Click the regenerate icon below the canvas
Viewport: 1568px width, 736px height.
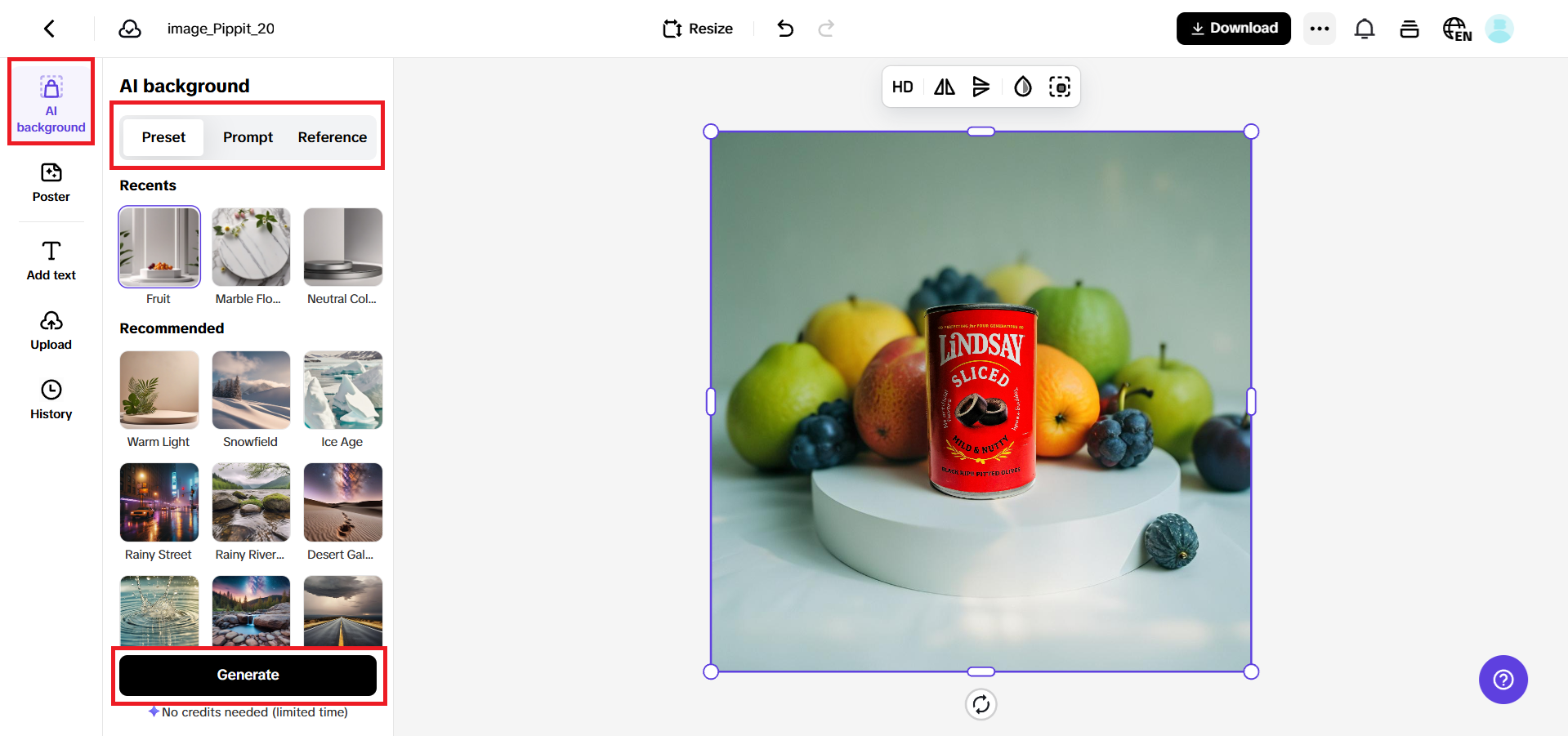[x=981, y=704]
